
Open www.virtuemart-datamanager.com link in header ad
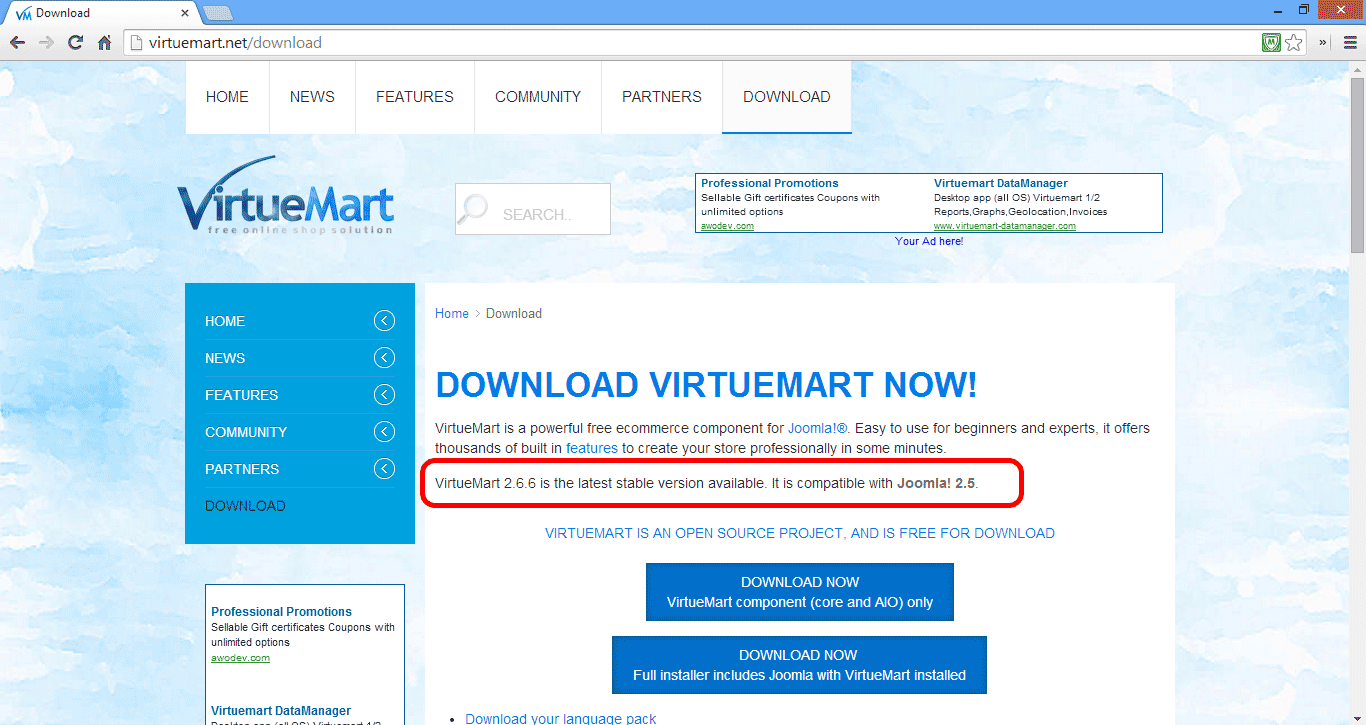coord(1005,226)
